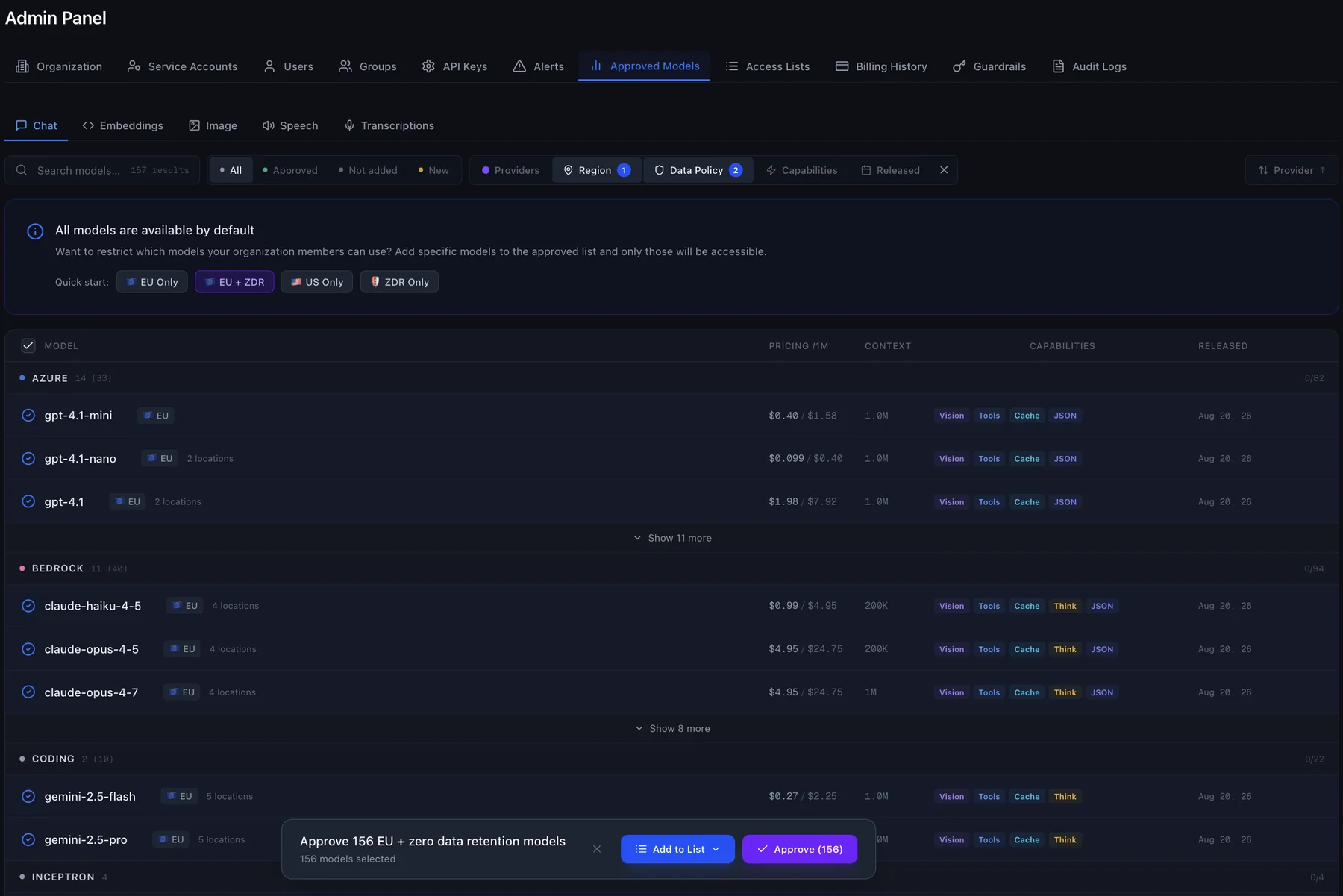Click the EU badge on gpt-4.1-mini
Viewport: 1343px width, 896px height.
pos(156,416)
